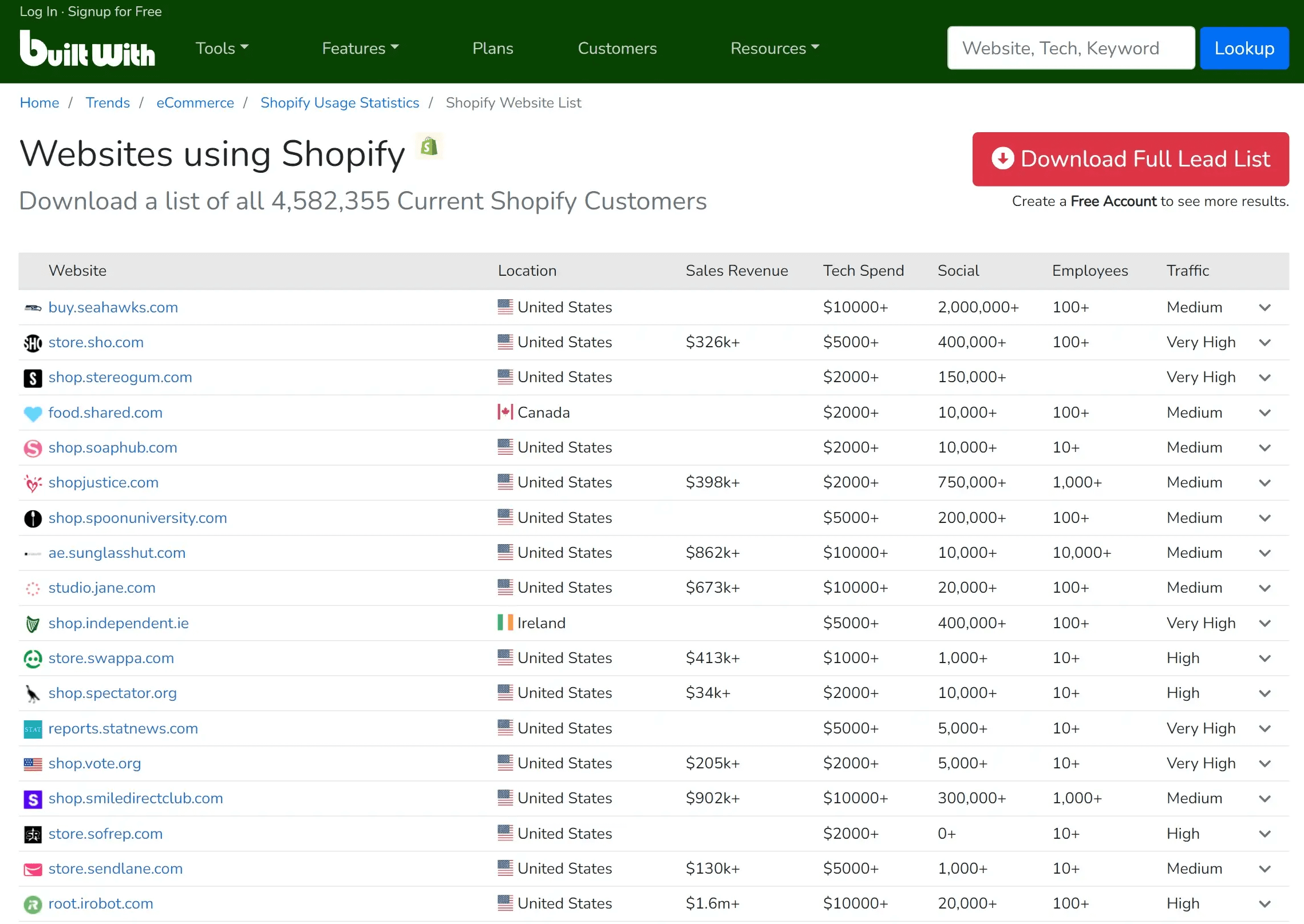
Task: Go to the Plans page
Action: pos(492,48)
